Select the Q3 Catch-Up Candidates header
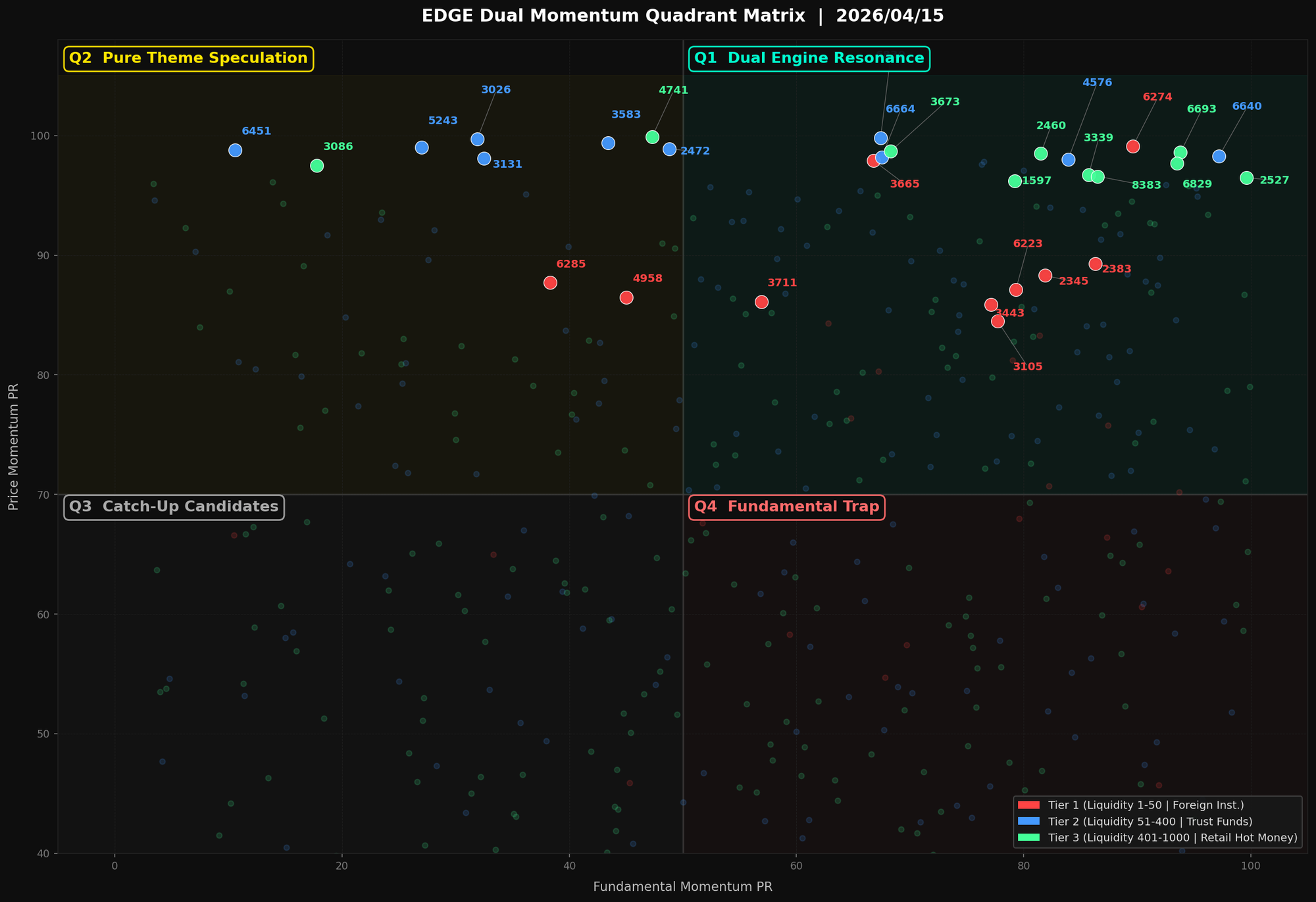 tap(174, 507)
